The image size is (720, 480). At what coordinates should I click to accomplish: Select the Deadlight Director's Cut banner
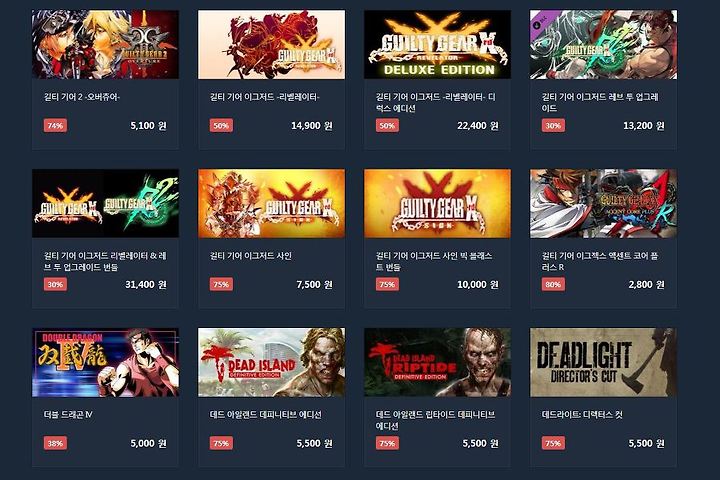(603, 362)
